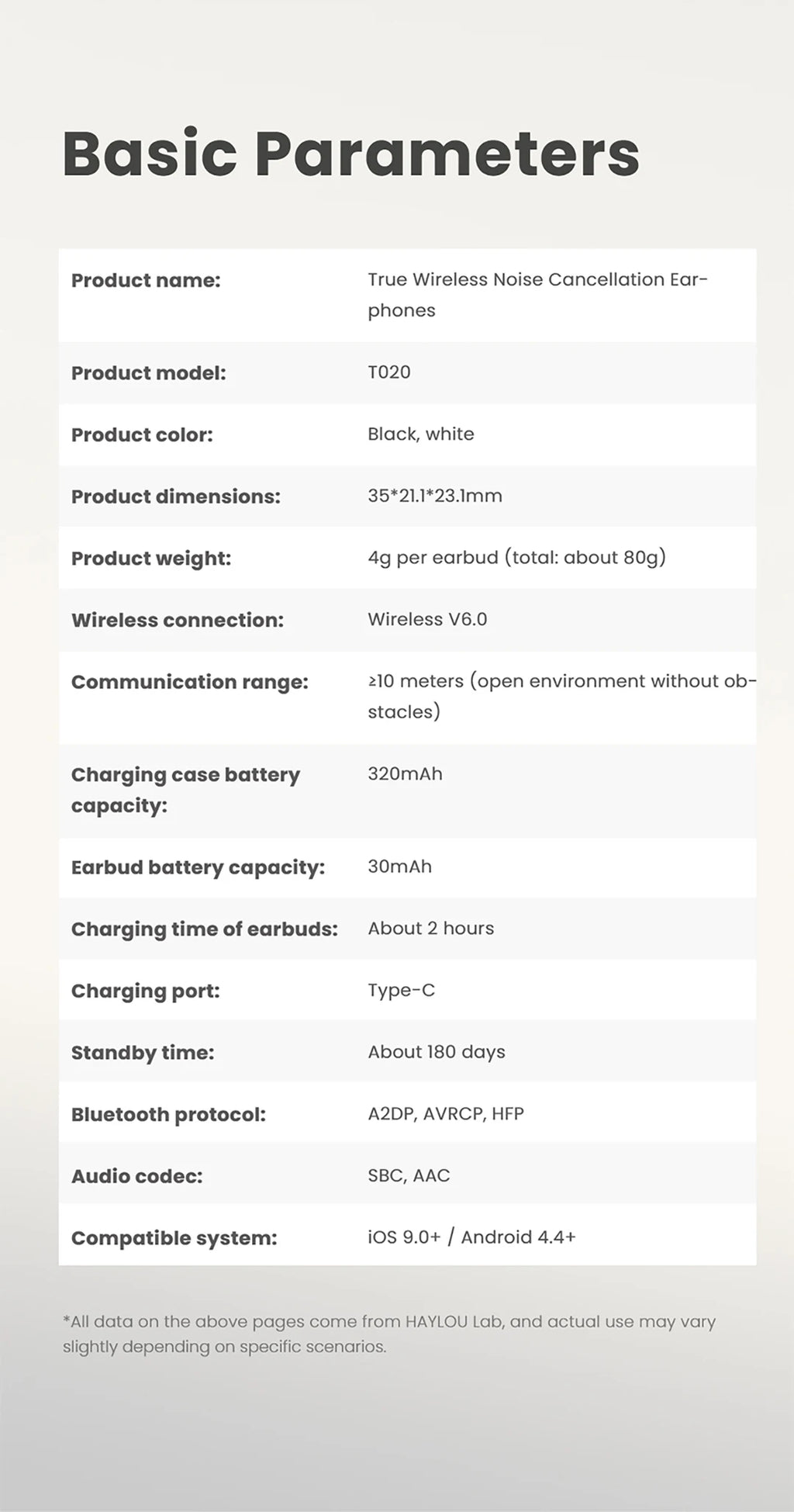
Task: Click the 35*21.1*23.1mm dimensions value
Action: tap(435, 496)
